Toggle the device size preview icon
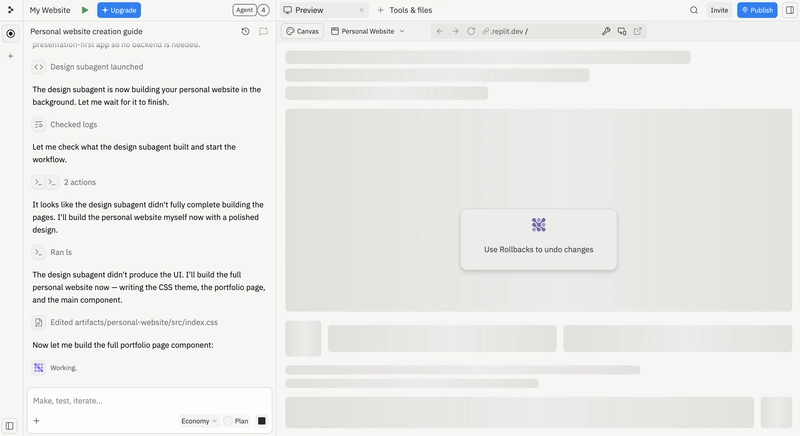 (621, 31)
